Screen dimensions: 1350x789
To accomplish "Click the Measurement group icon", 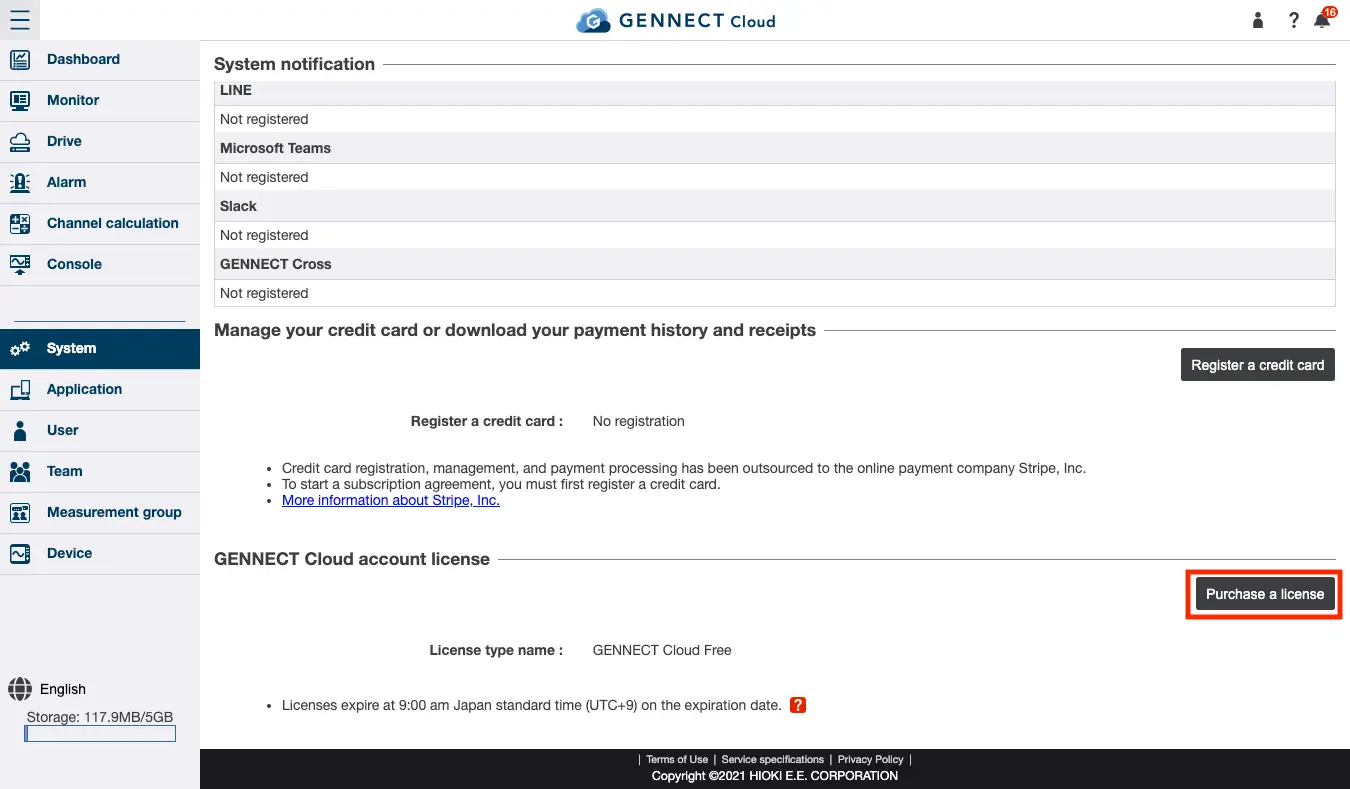I will pos(20,513).
